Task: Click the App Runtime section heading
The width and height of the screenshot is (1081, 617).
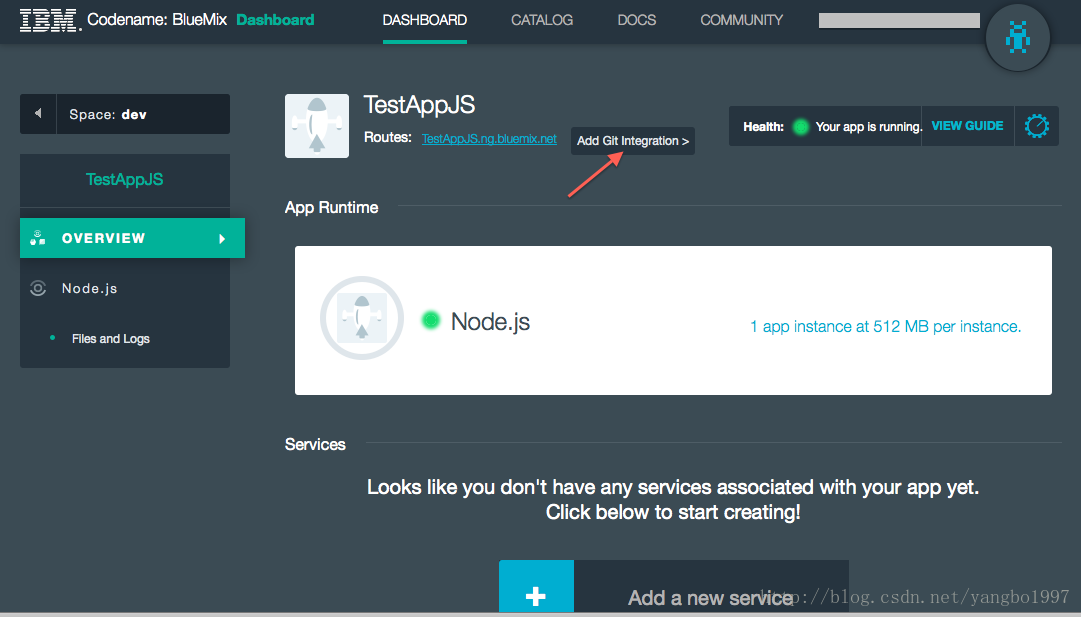Action: [x=332, y=208]
